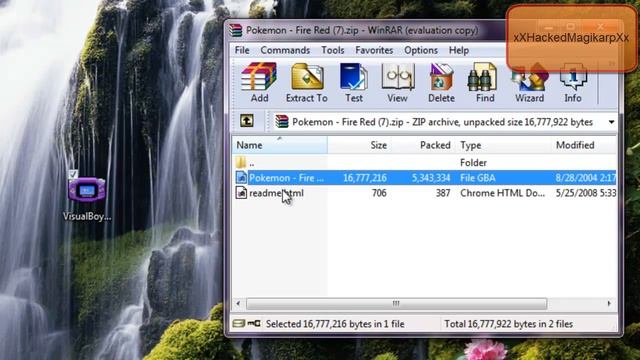Image resolution: width=640 pixels, height=360 pixels.
Task: Click the 5/25/2008 modified date
Action: pos(586,193)
